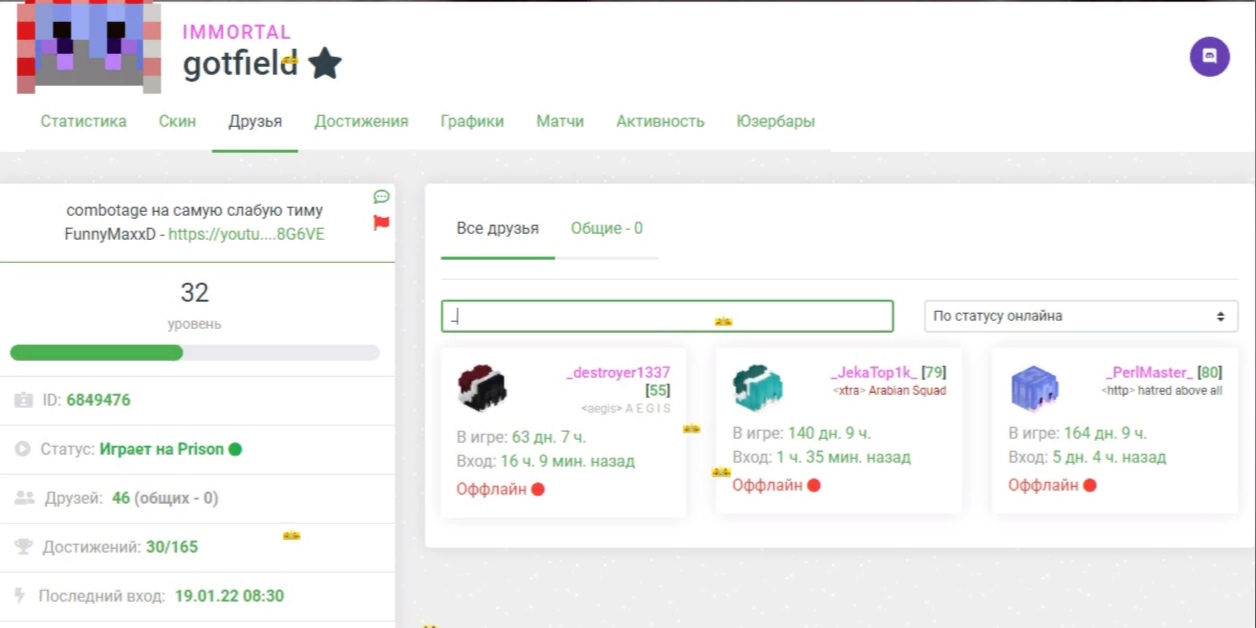
Task: Open _destroyer1337 friend profile
Action: (x=618, y=372)
